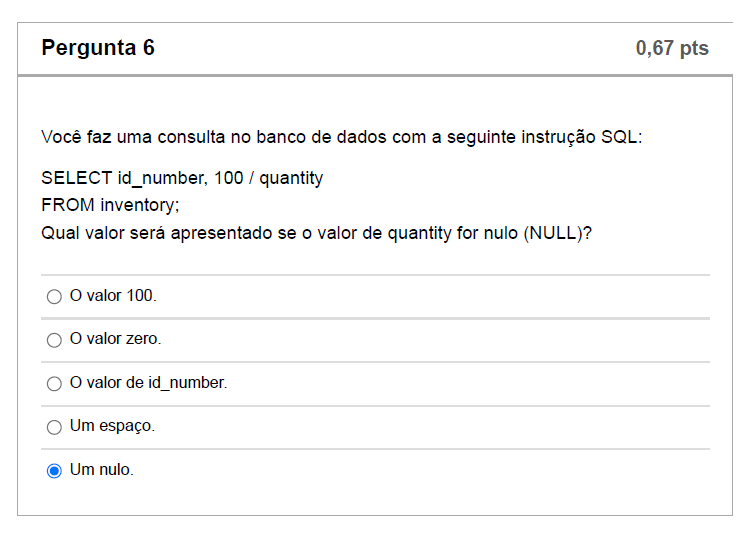Image resolution: width=748 pixels, height=534 pixels.
Task: Click the "O valor zero." answer label text
Action: (115, 339)
